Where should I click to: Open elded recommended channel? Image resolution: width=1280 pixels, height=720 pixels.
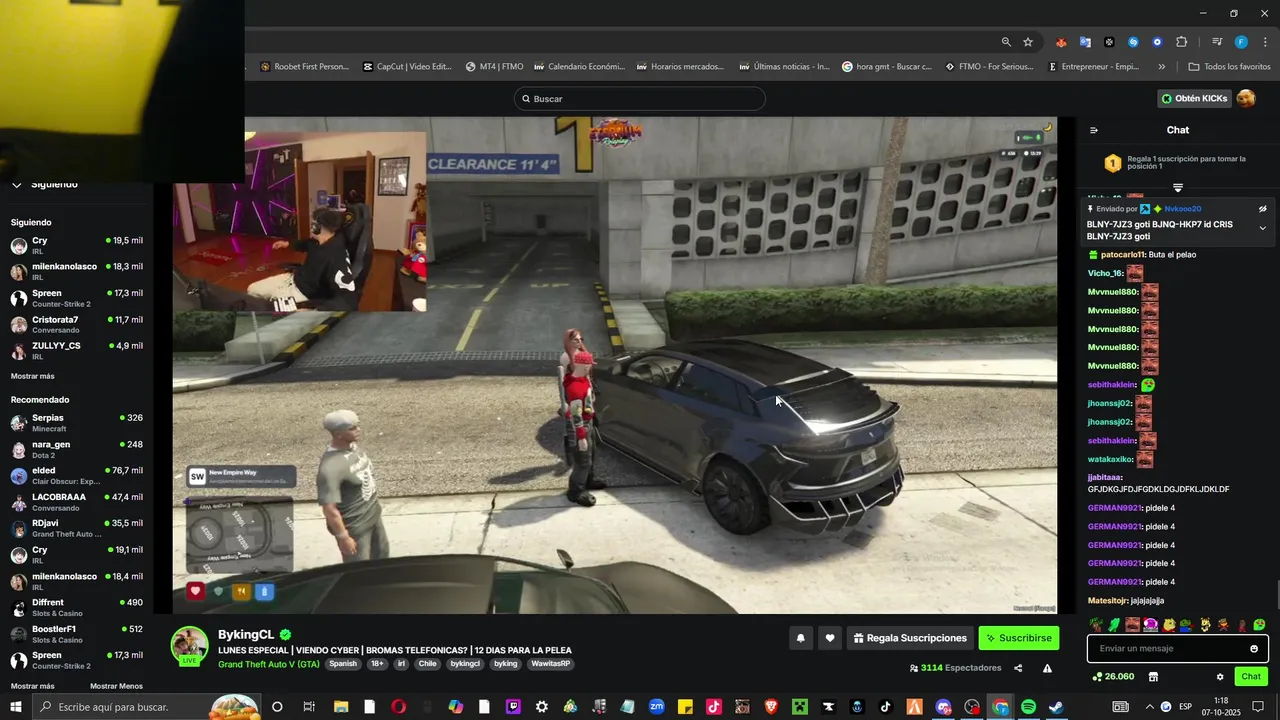77,475
